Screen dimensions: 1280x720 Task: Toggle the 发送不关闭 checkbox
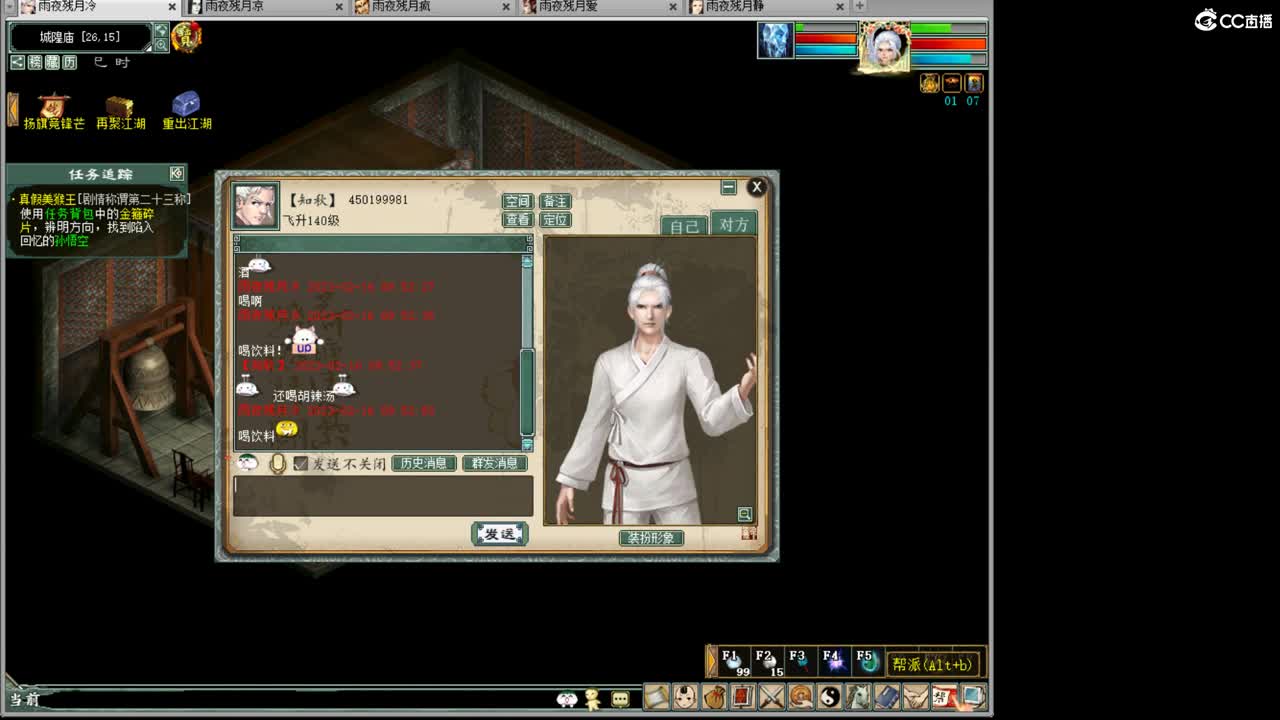(x=300, y=464)
